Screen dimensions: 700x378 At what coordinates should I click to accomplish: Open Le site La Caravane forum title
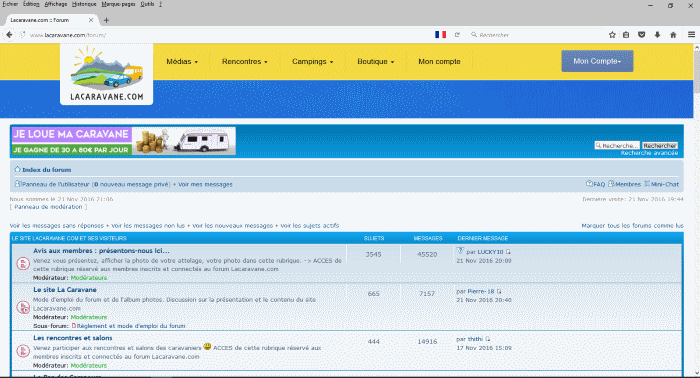tap(65, 290)
